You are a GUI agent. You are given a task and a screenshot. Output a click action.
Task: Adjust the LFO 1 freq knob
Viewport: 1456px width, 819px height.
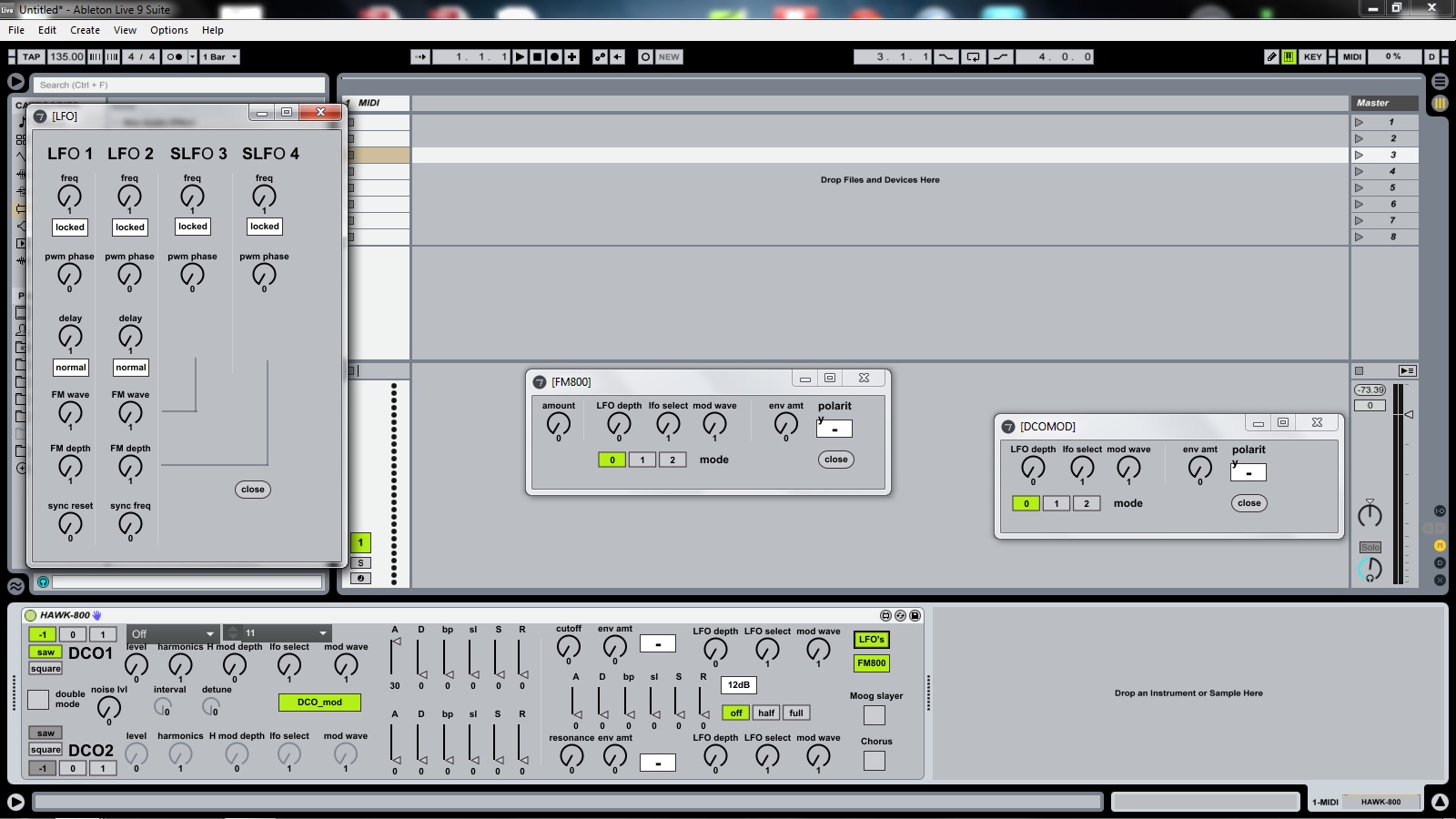(69, 196)
